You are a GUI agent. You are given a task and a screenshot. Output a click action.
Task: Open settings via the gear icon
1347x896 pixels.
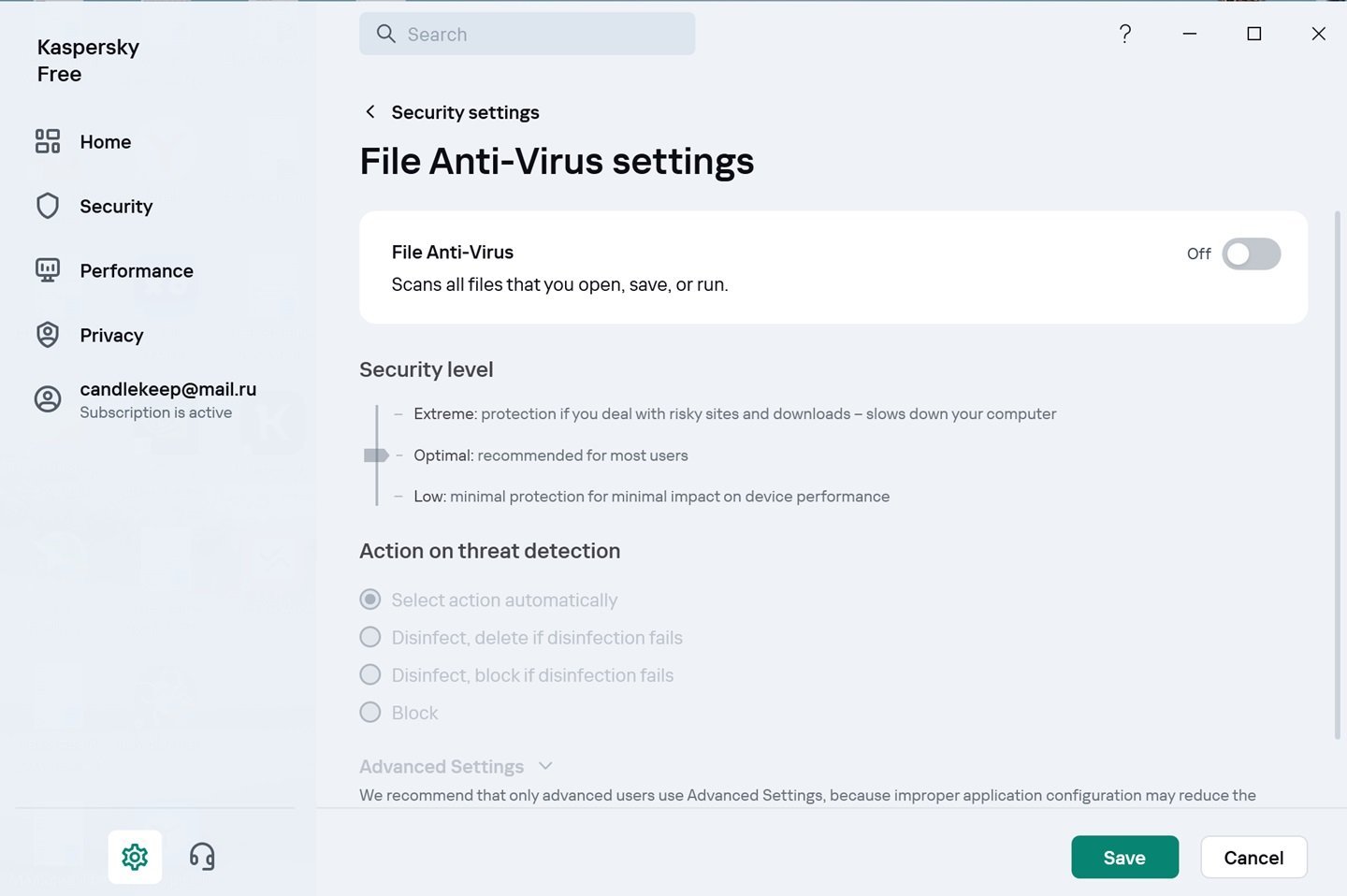coord(135,857)
